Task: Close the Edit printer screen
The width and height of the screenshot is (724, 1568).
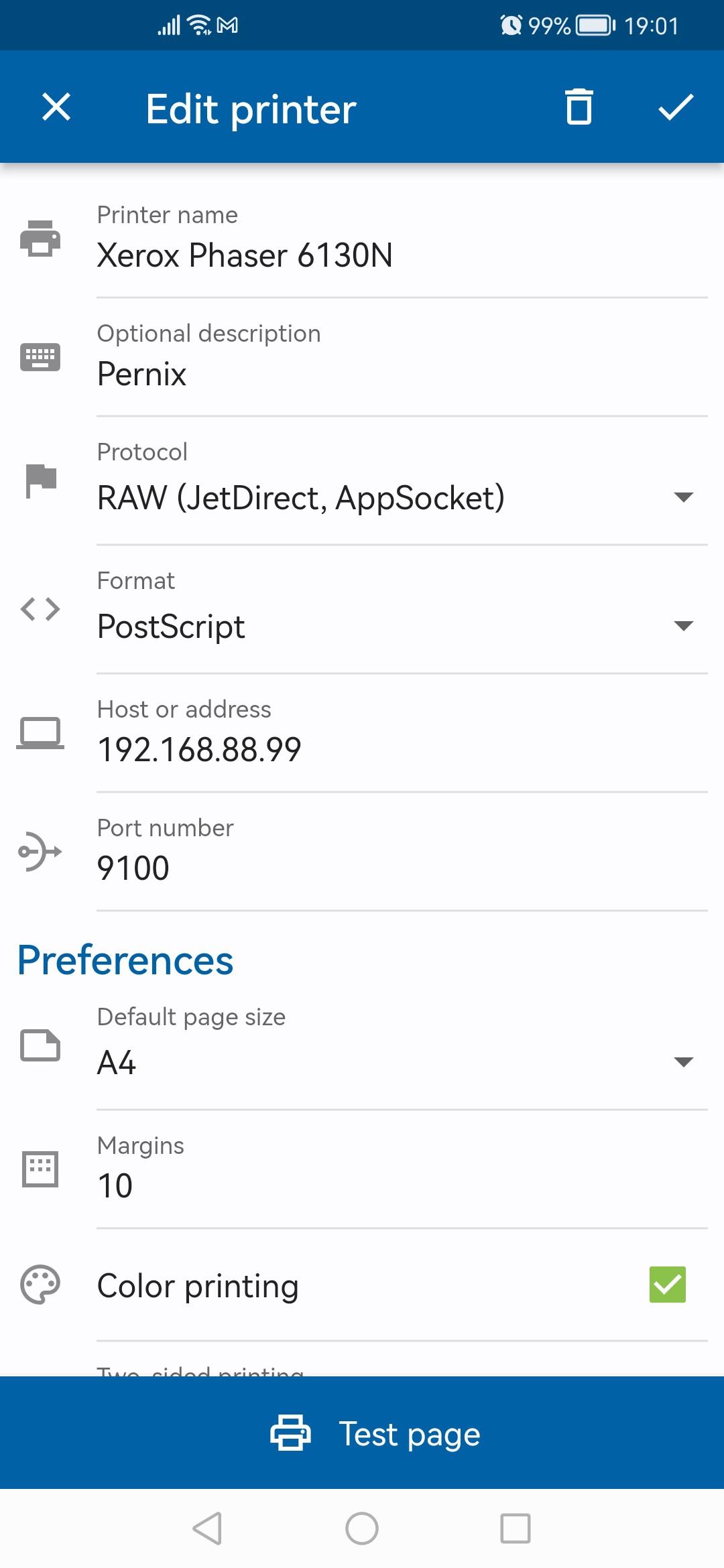Action: [56, 107]
